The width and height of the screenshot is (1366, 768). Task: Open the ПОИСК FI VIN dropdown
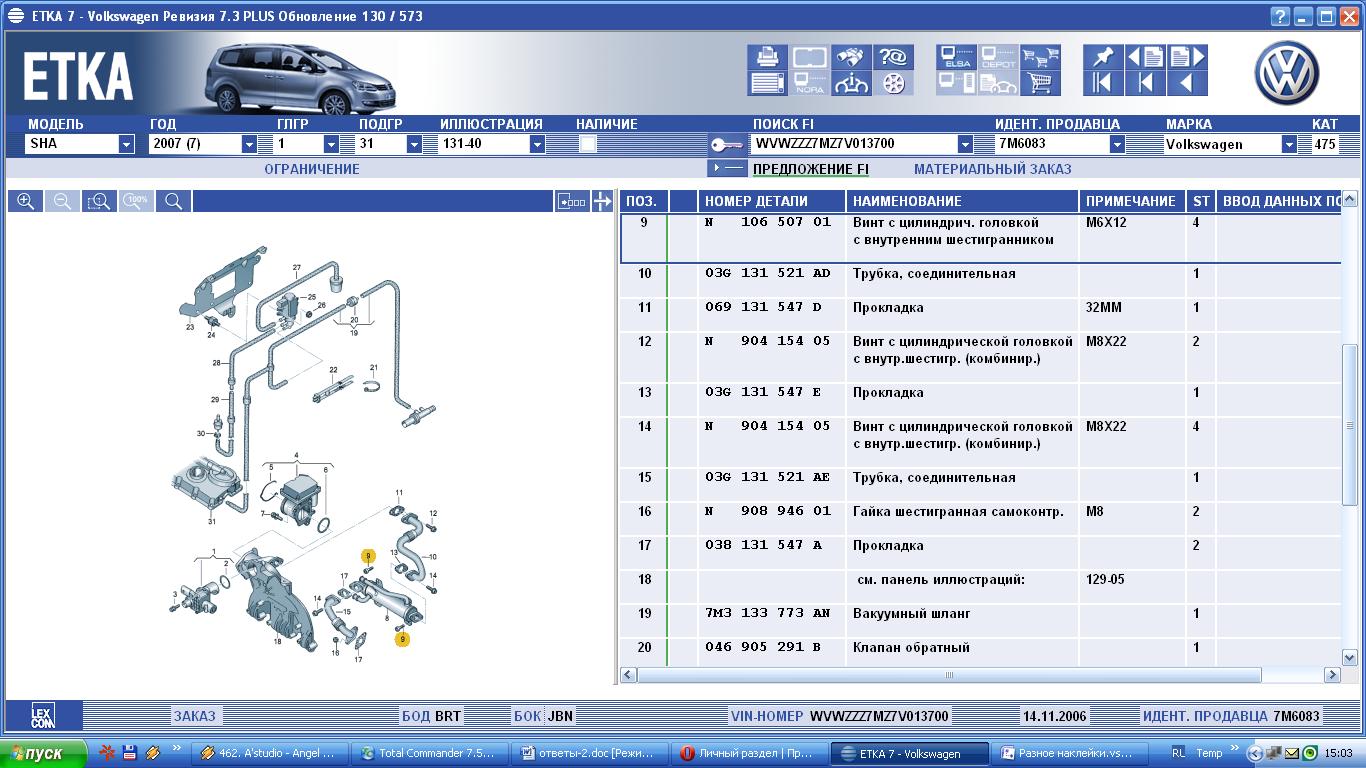pos(965,144)
